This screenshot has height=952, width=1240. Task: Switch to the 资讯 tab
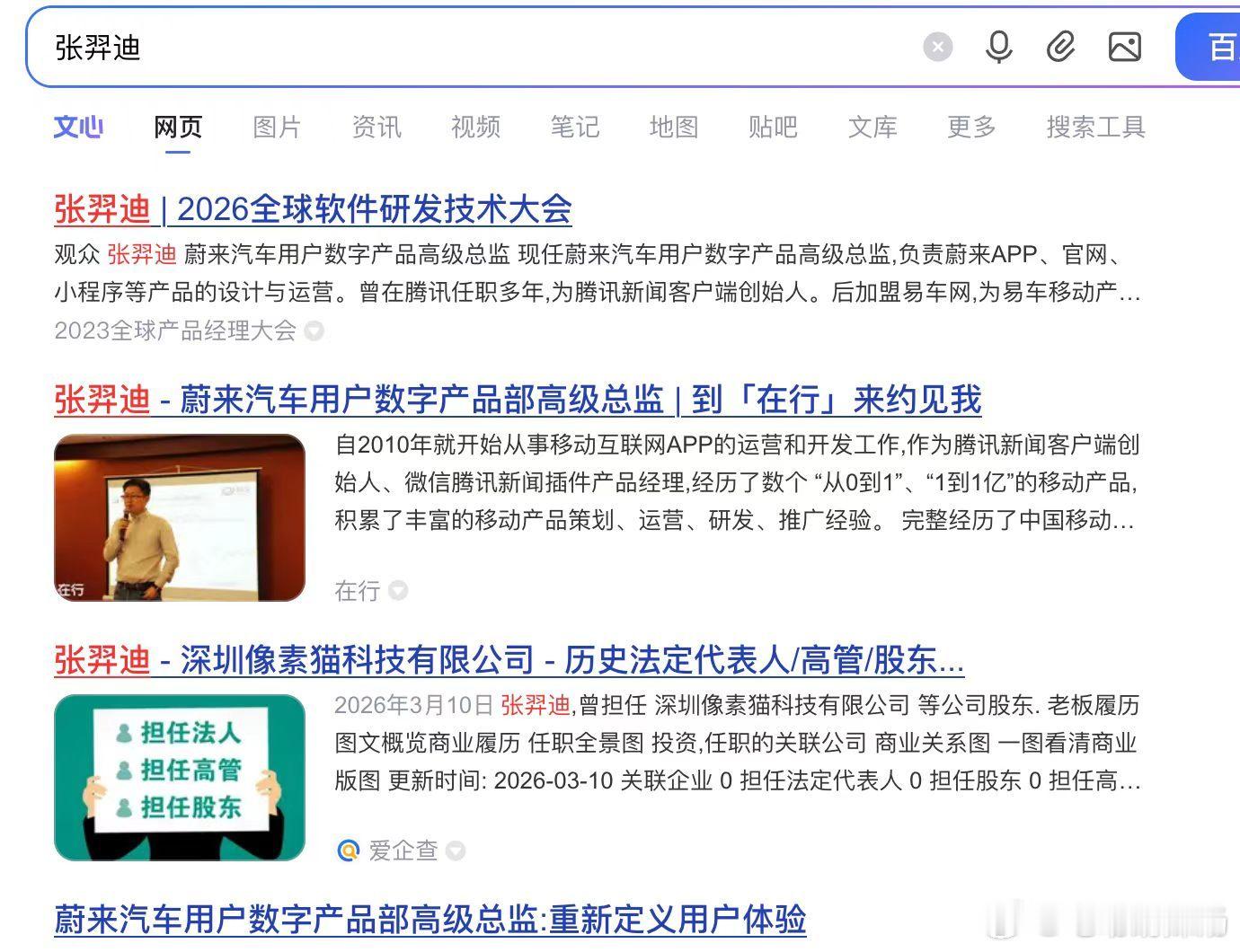(x=376, y=128)
